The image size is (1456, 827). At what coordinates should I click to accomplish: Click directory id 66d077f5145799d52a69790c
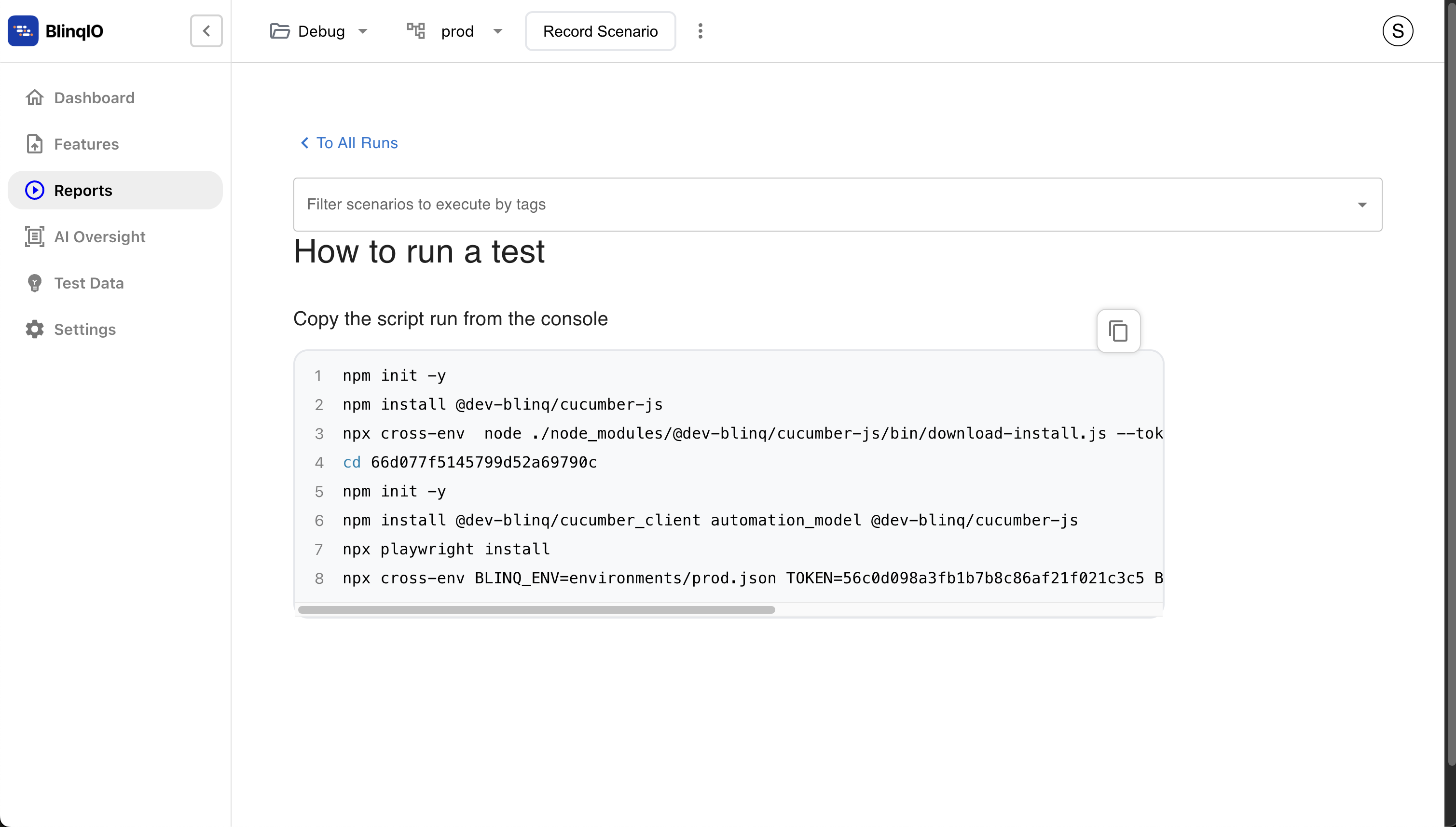tap(484, 462)
